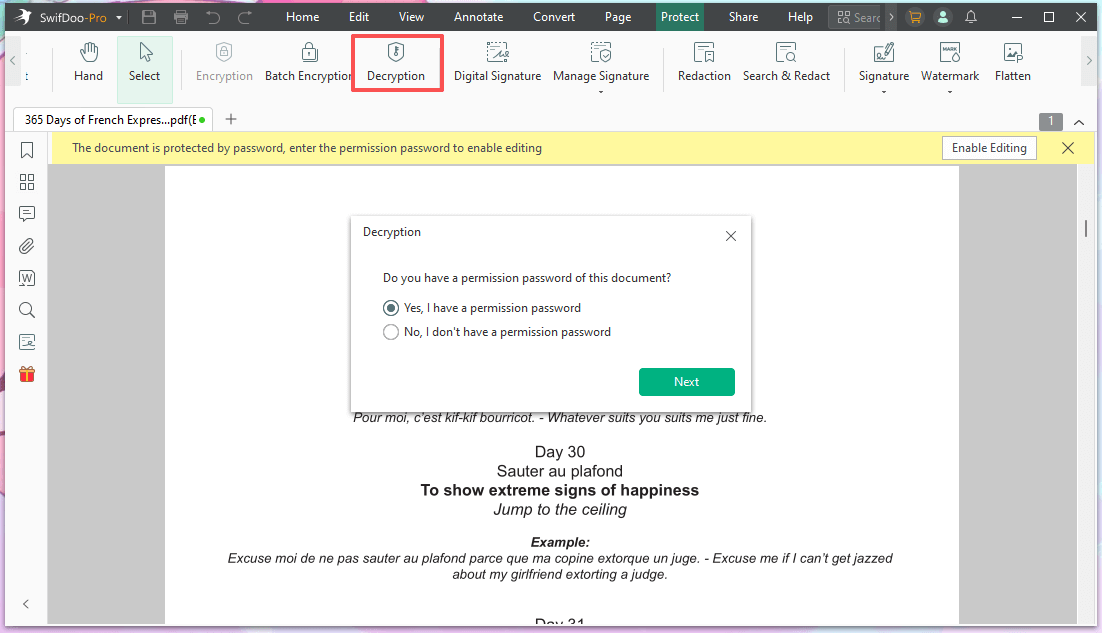Click the Digital Signature tool
This screenshot has height=633, width=1102.
[x=497, y=62]
